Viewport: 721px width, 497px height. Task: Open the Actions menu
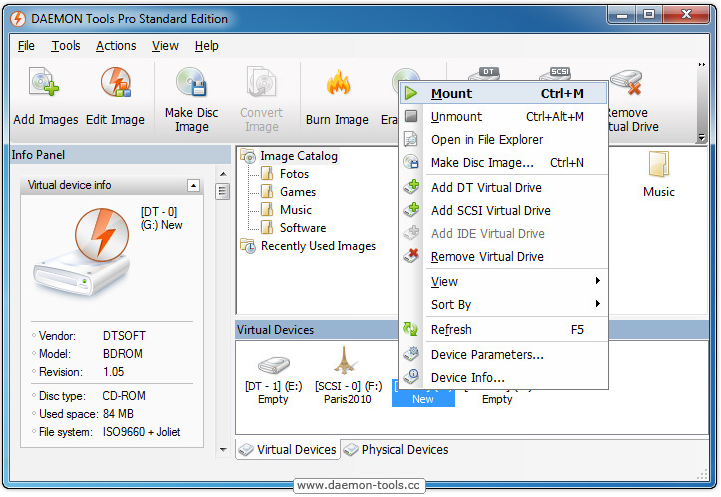[x=116, y=46]
